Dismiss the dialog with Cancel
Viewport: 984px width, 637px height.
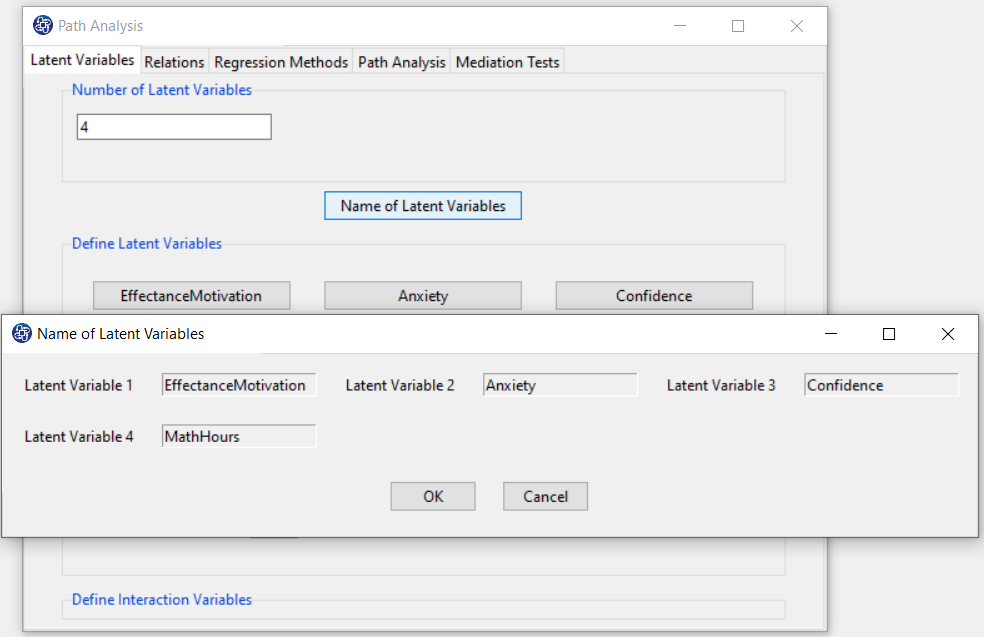coord(545,496)
